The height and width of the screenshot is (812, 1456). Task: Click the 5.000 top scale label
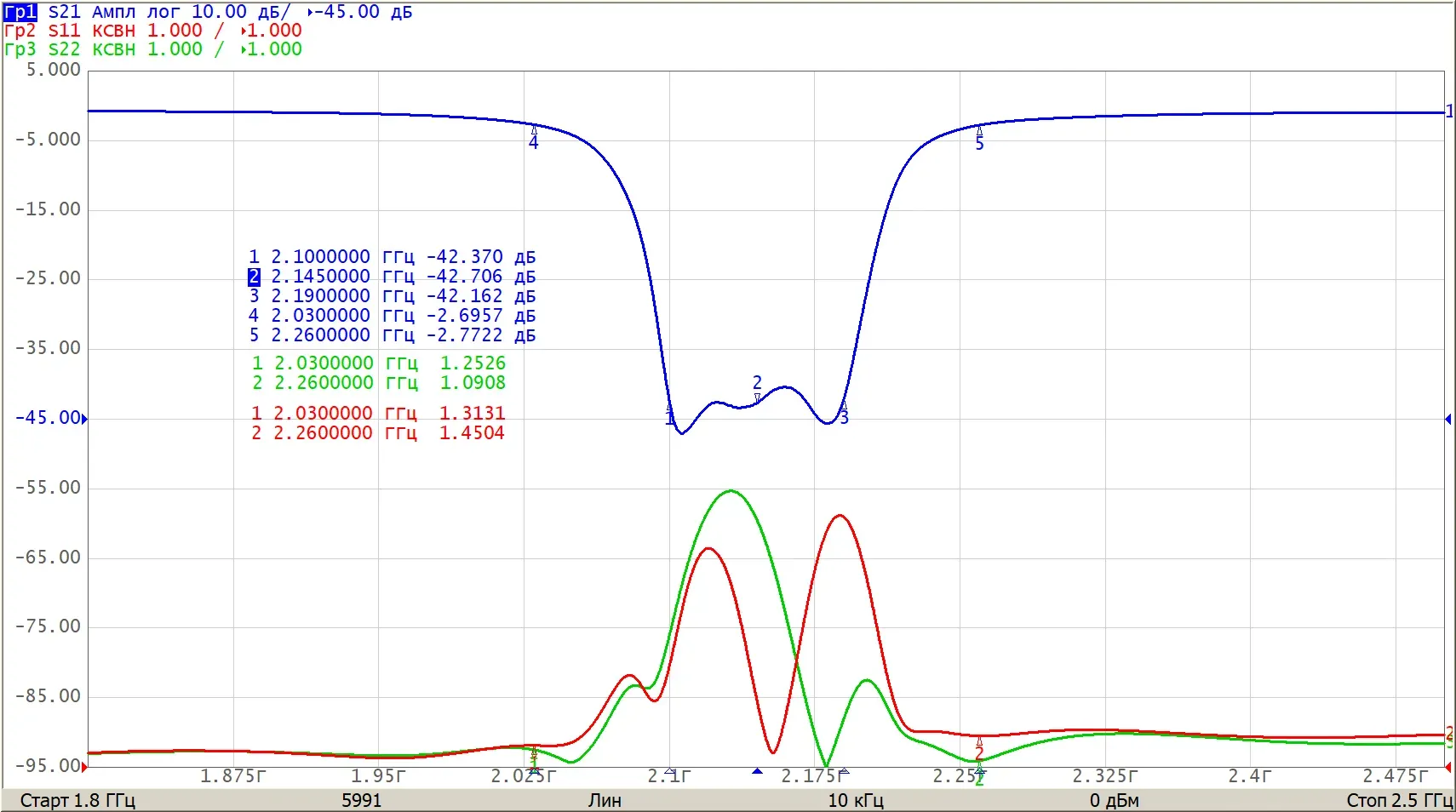[x=53, y=70]
